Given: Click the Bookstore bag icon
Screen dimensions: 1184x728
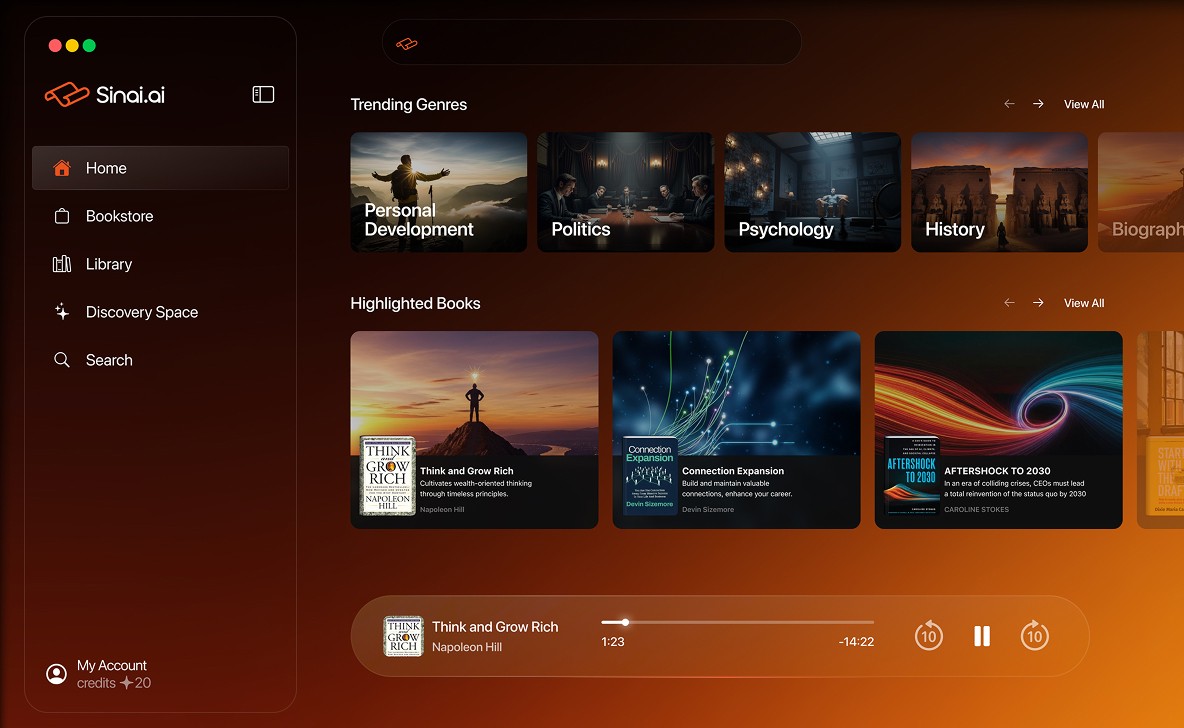Looking at the screenshot, I should (x=62, y=216).
